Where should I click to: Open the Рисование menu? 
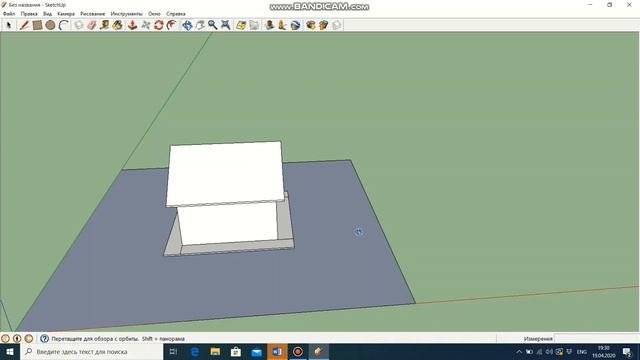[x=93, y=14]
